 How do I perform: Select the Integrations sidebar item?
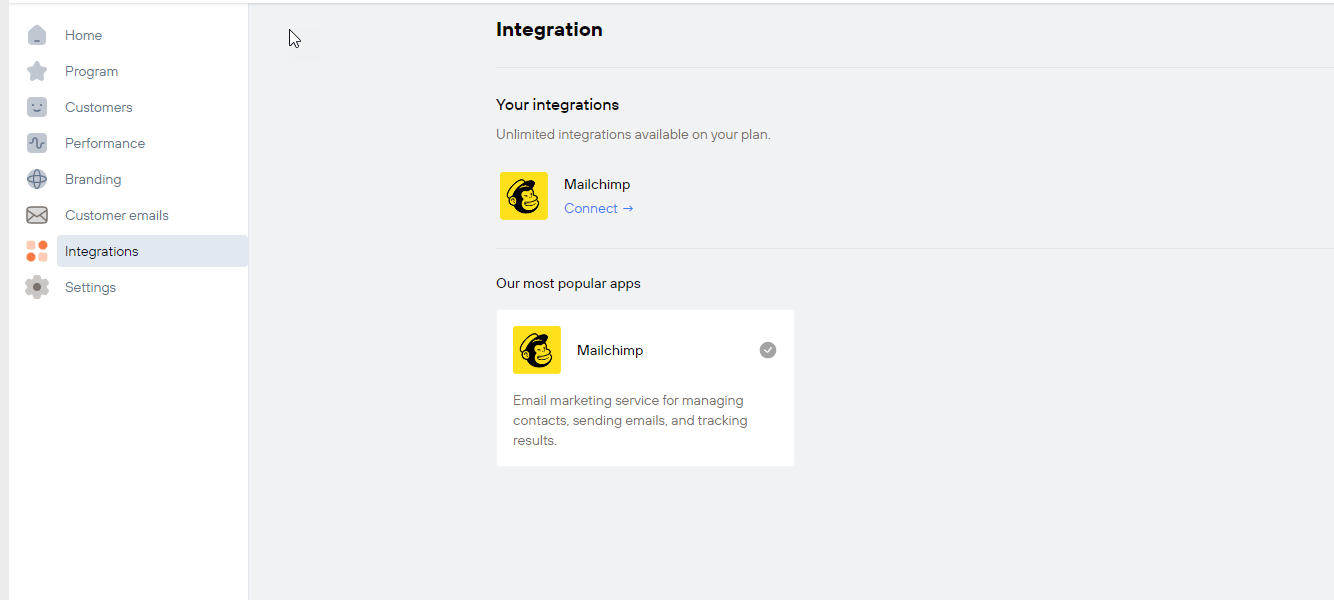pyautogui.click(x=152, y=251)
